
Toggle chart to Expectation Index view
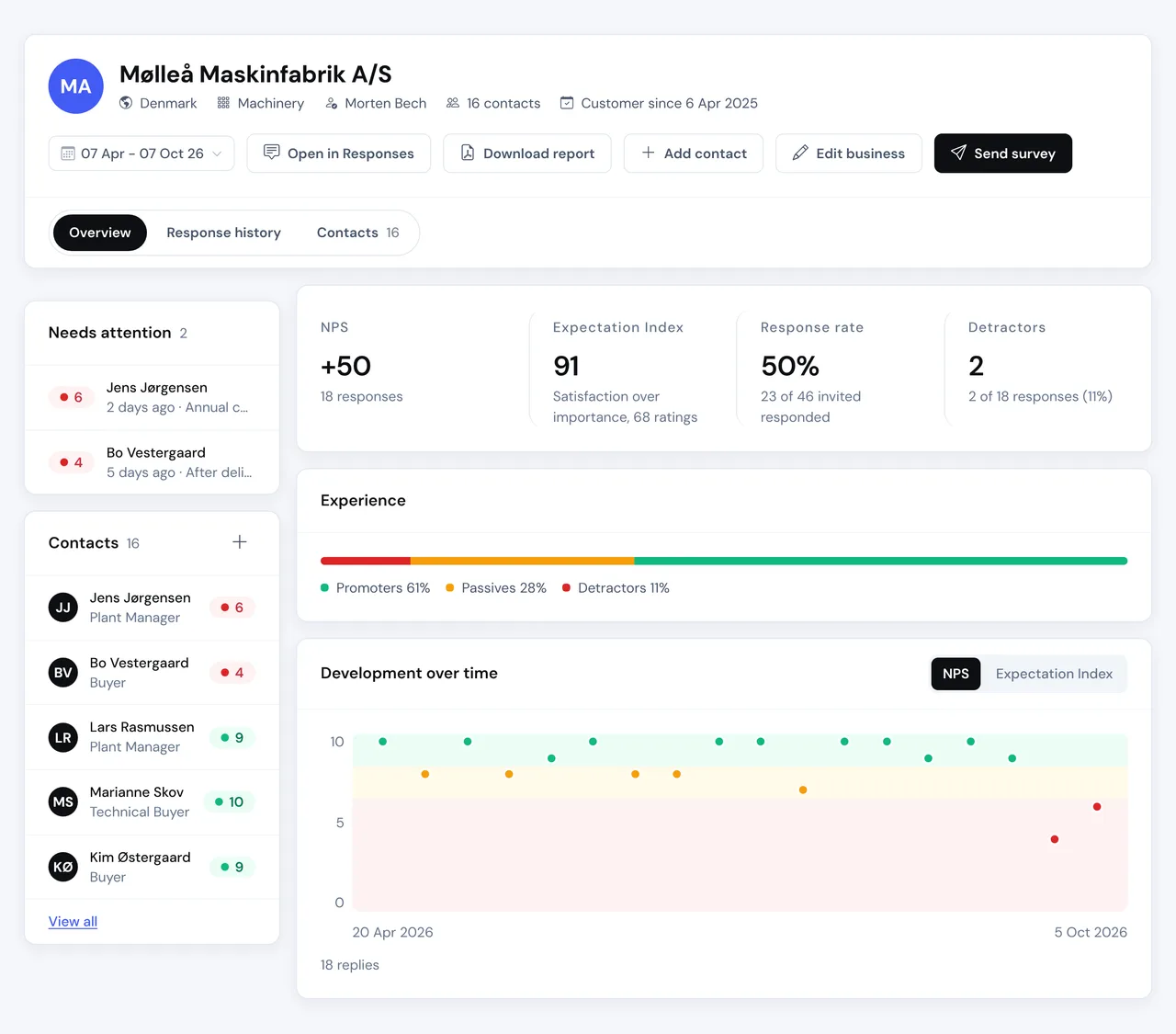(x=1054, y=674)
